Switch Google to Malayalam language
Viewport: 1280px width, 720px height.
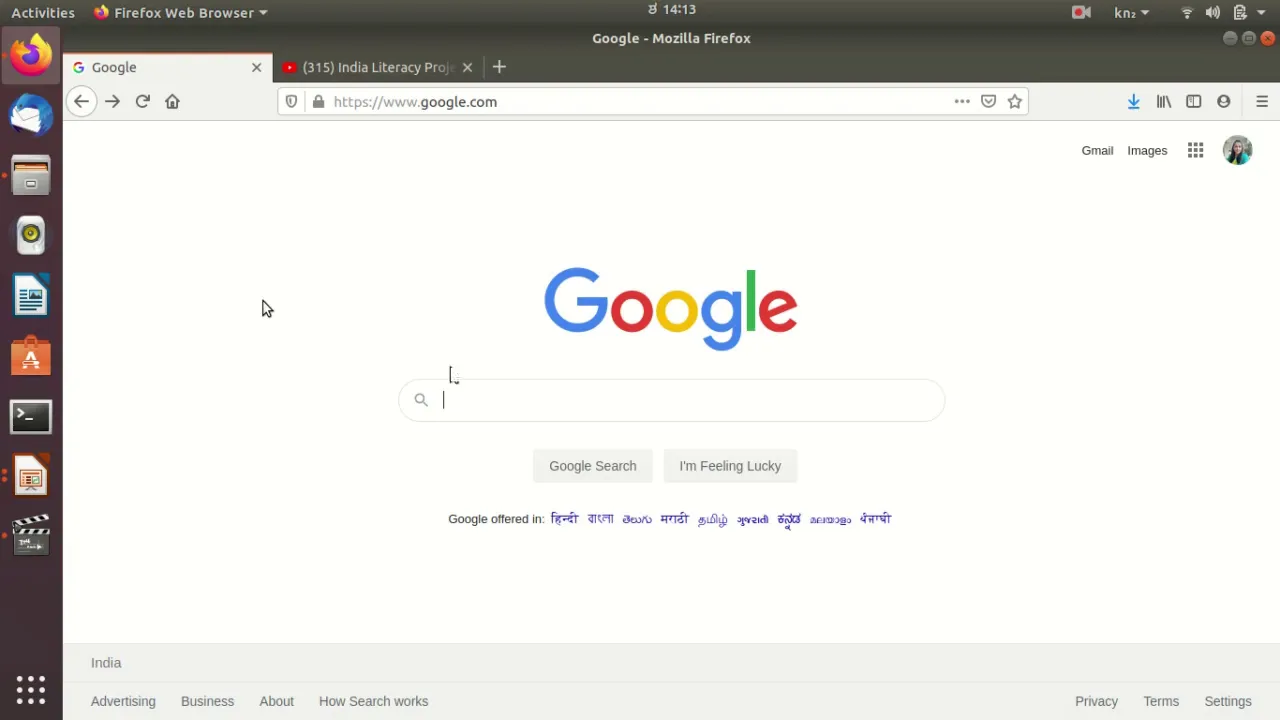(x=830, y=519)
